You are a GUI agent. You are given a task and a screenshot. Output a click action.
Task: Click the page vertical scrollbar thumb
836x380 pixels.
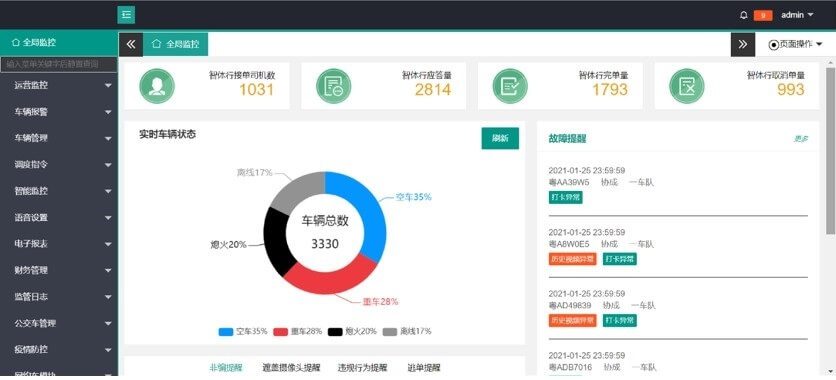[x=831, y=151]
